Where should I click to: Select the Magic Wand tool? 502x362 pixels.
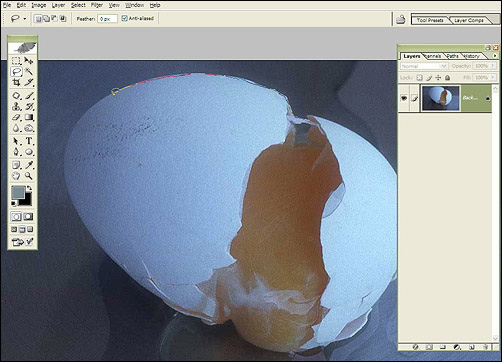(x=29, y=71)
